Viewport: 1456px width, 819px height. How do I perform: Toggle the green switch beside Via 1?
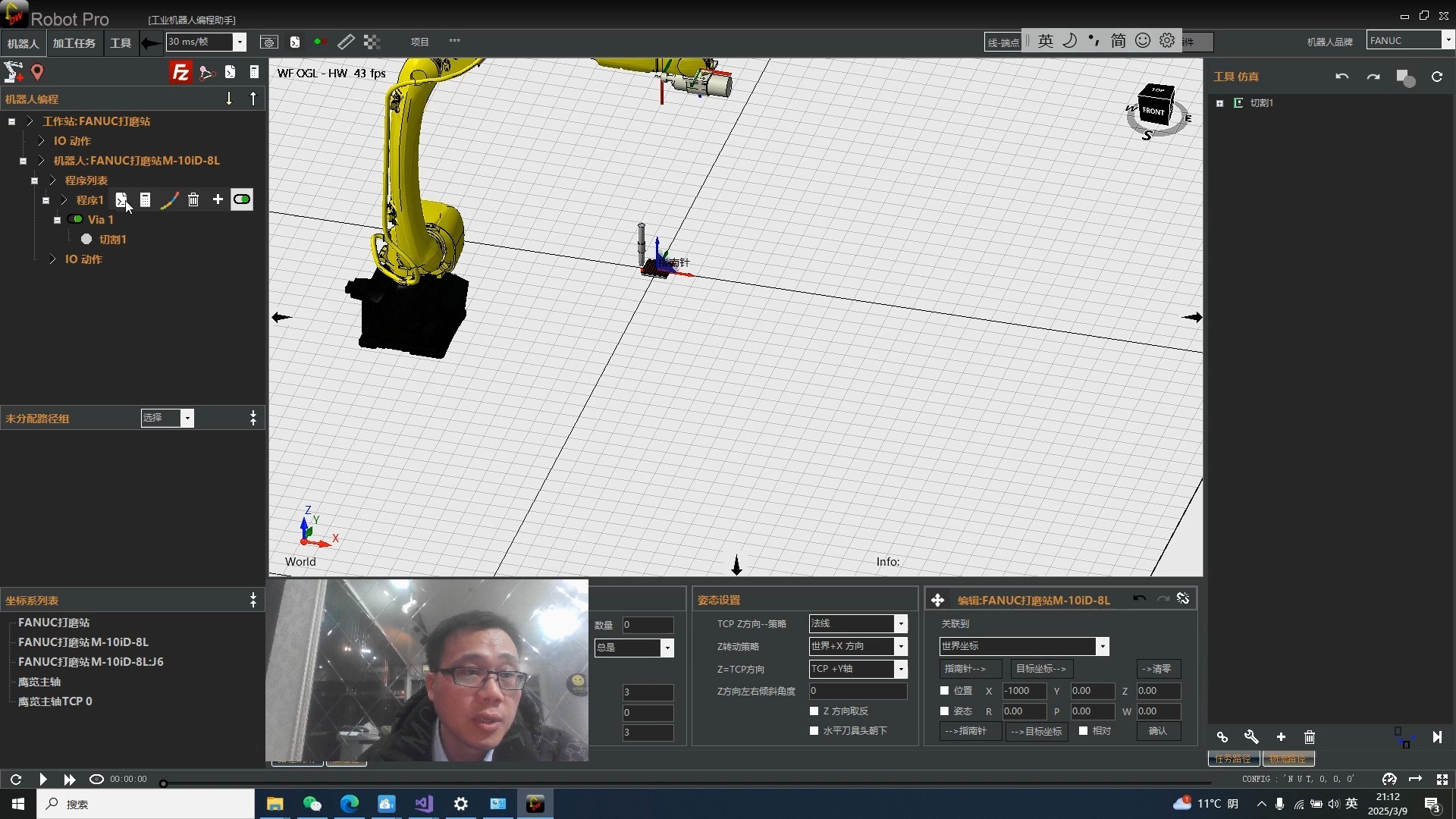[x=75, y=219]
